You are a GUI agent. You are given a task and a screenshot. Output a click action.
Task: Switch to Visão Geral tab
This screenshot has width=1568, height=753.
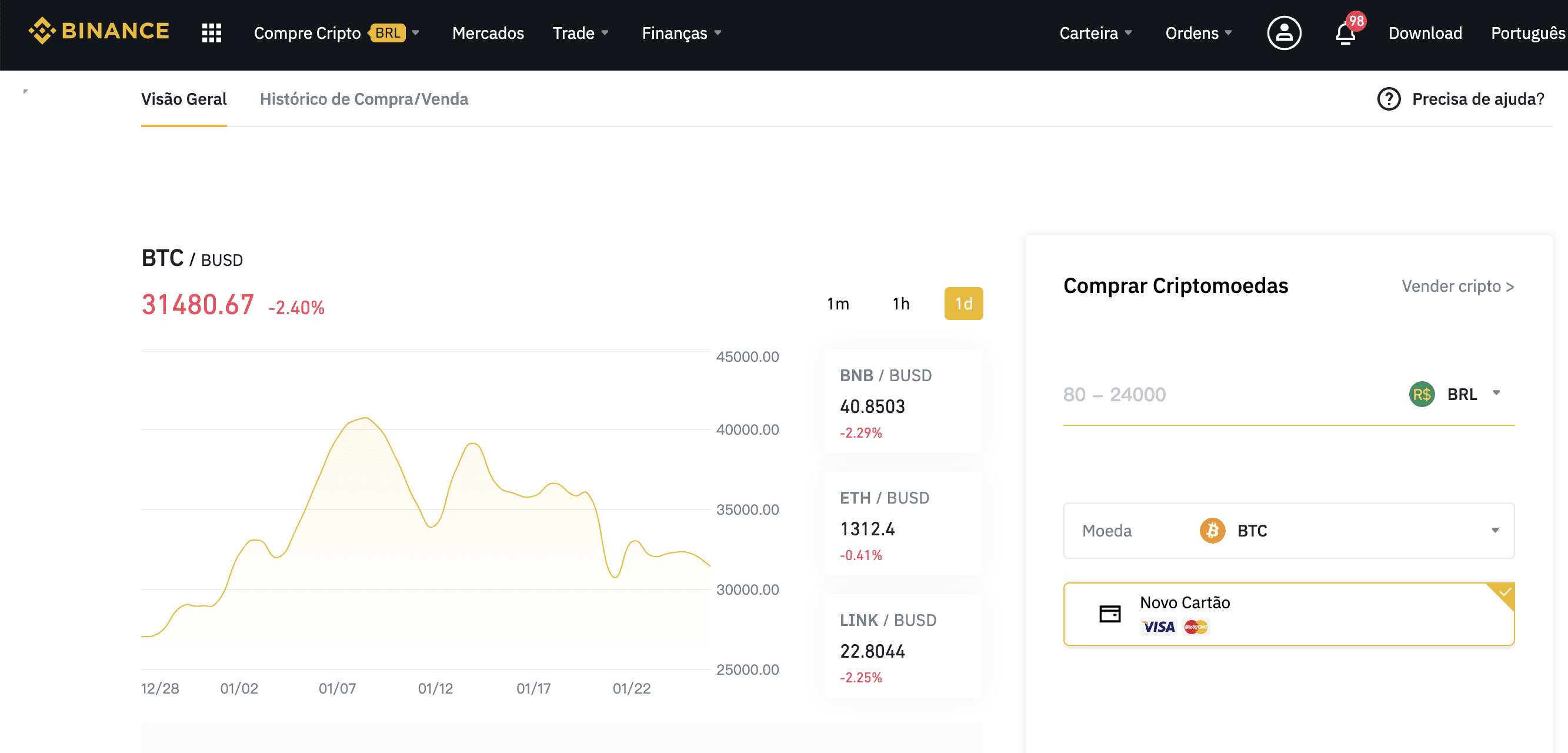point(184,99)
